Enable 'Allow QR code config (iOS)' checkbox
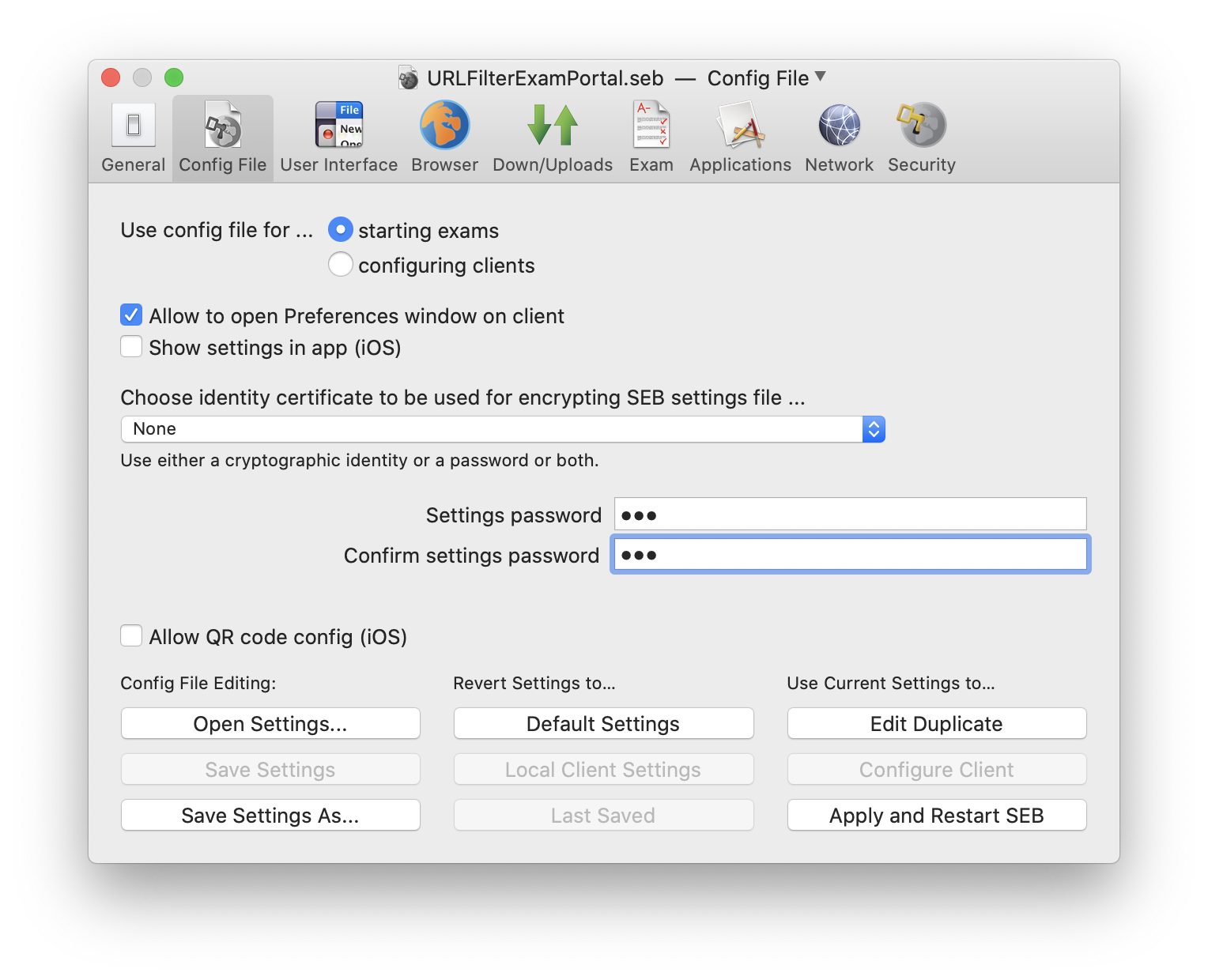 (x=131, y=635)
